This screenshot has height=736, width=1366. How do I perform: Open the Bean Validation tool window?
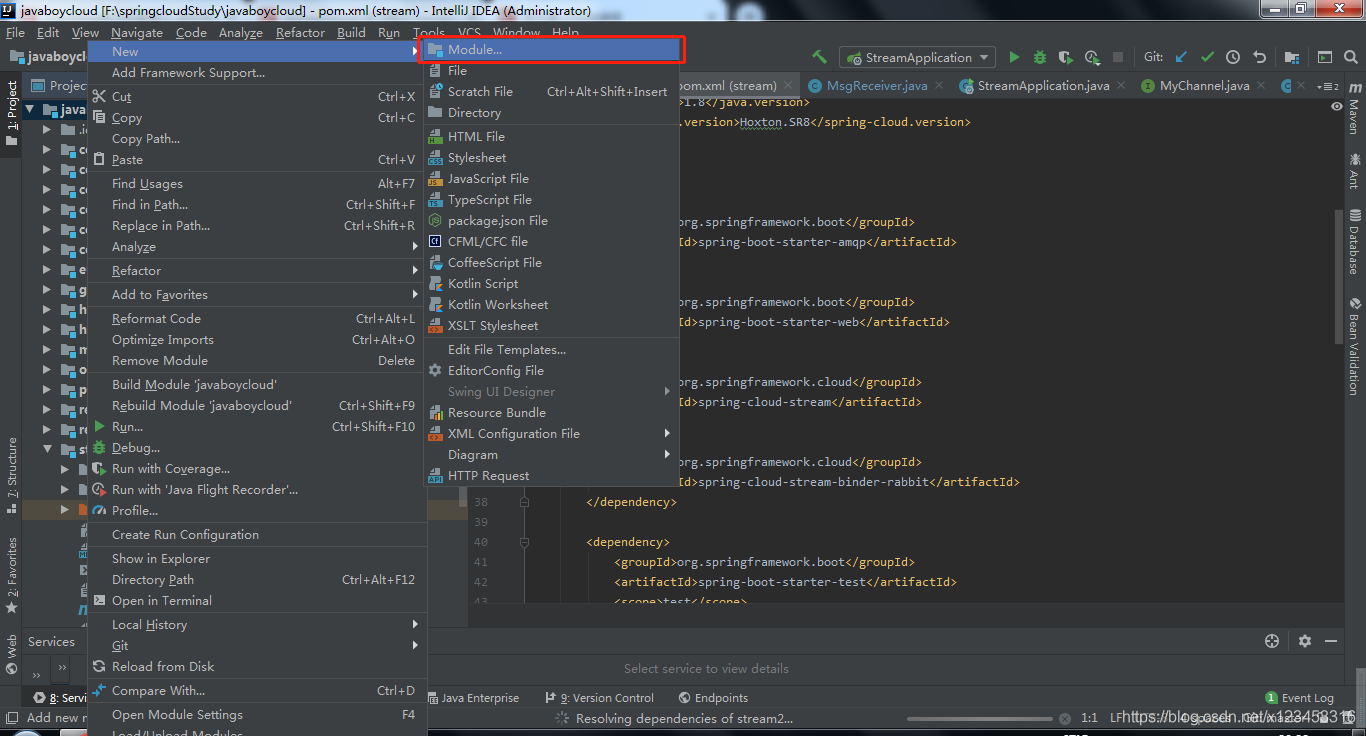(x=1354, y=346)
